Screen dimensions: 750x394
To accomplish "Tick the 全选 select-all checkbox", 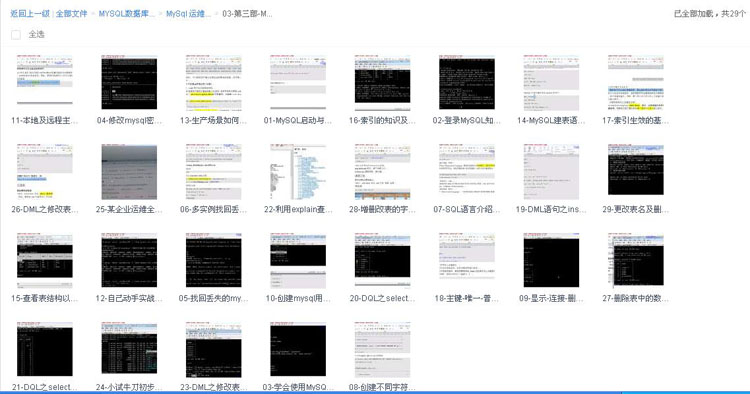I will pyautogui.click(x=16, y=34).
